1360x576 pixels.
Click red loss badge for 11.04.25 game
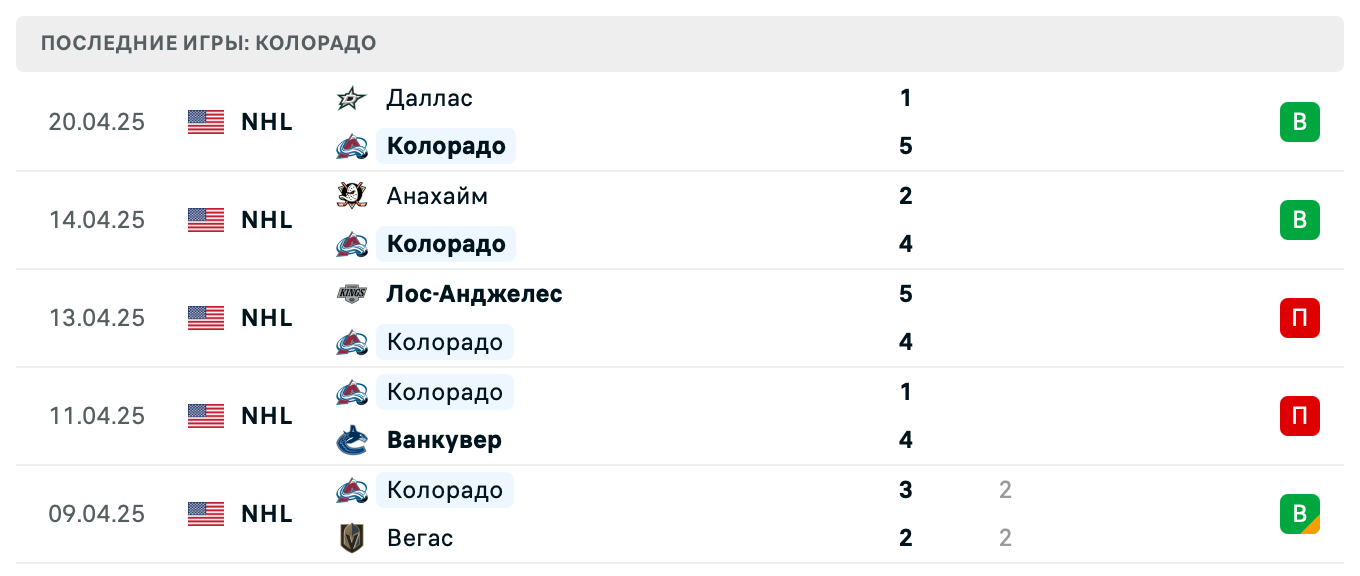pos(1300,416)
